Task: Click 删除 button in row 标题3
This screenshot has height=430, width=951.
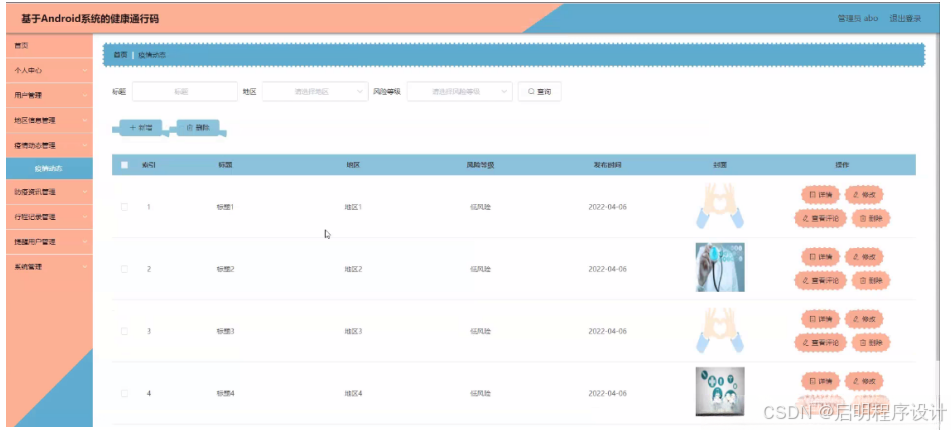Action: [x=871, y=343]
